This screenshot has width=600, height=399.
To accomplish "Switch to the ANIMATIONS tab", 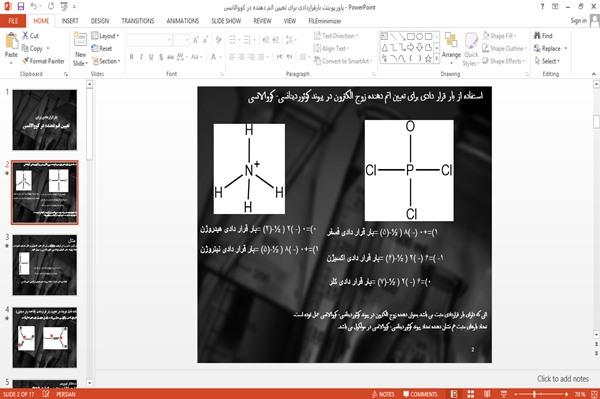I will click(x=183, y=21).
